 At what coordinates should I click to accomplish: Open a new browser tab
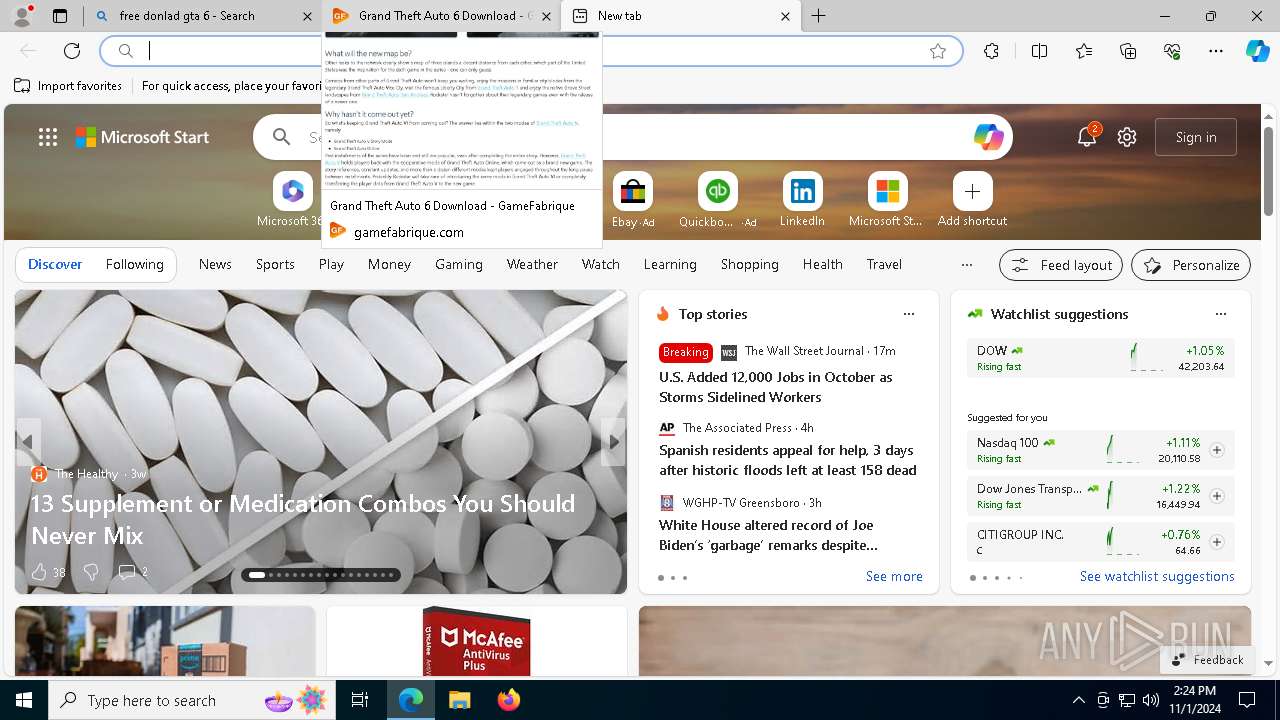[818, 16]
